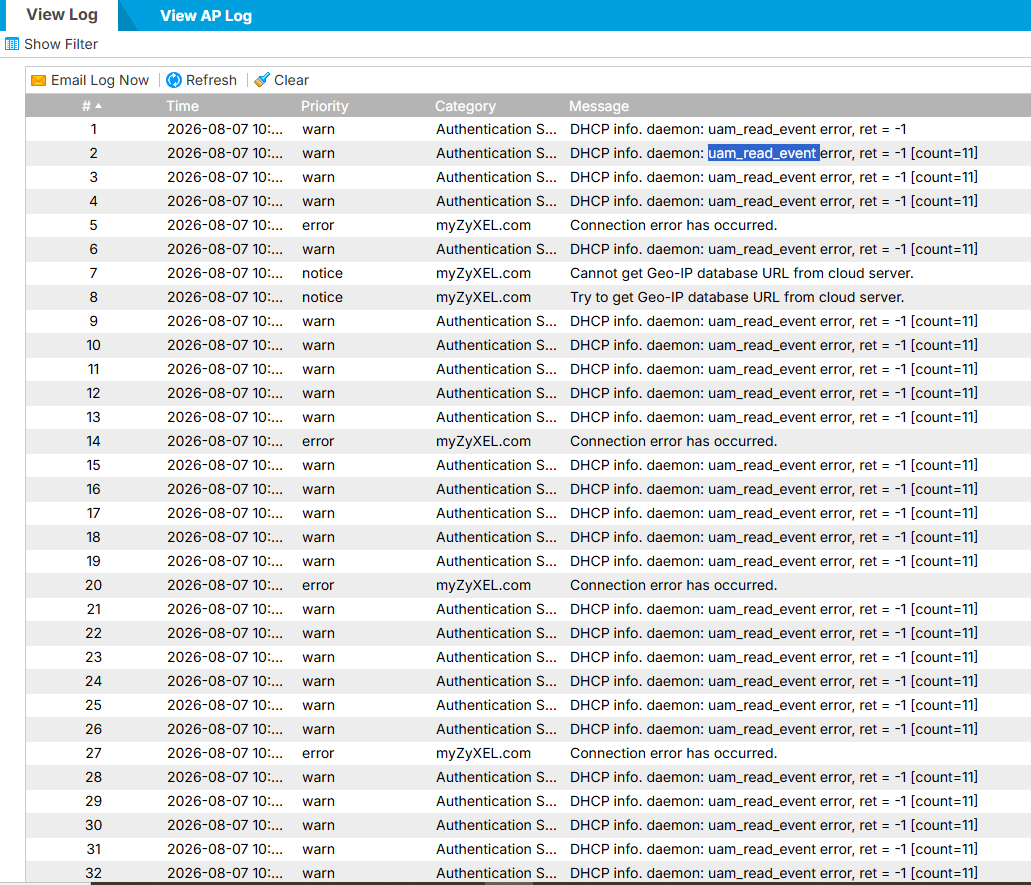This screenshot has width=1031, height=885.
Task: Click DHCP info message in row 11
Action: click(773, 370)
